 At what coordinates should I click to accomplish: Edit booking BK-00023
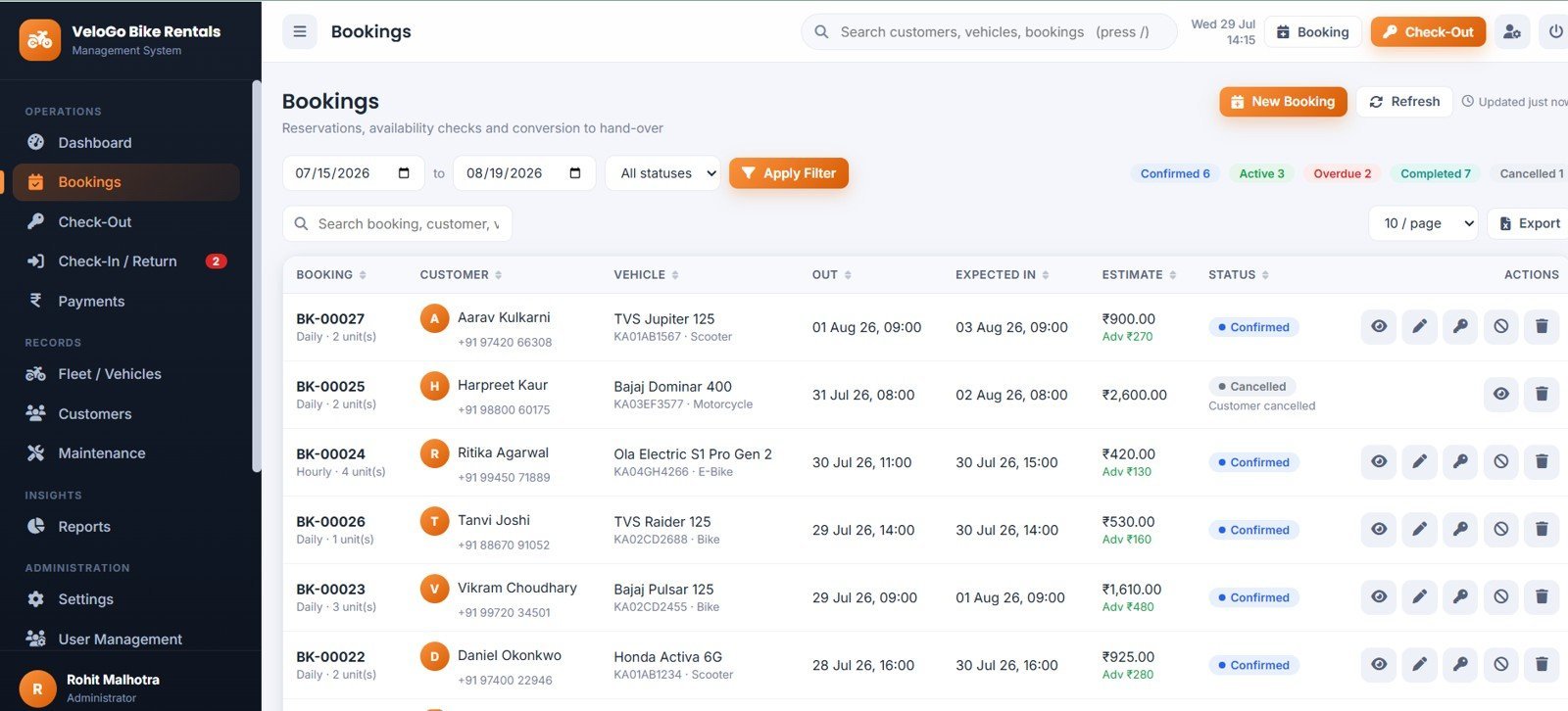(1419, 596)
